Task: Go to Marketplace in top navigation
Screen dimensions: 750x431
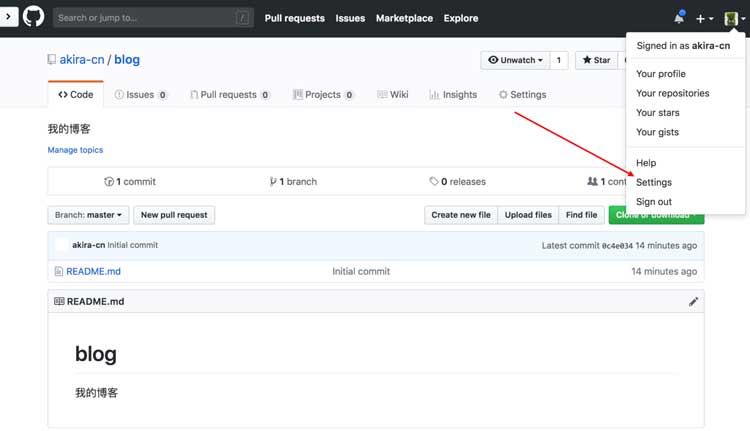Action: (404, 18)
